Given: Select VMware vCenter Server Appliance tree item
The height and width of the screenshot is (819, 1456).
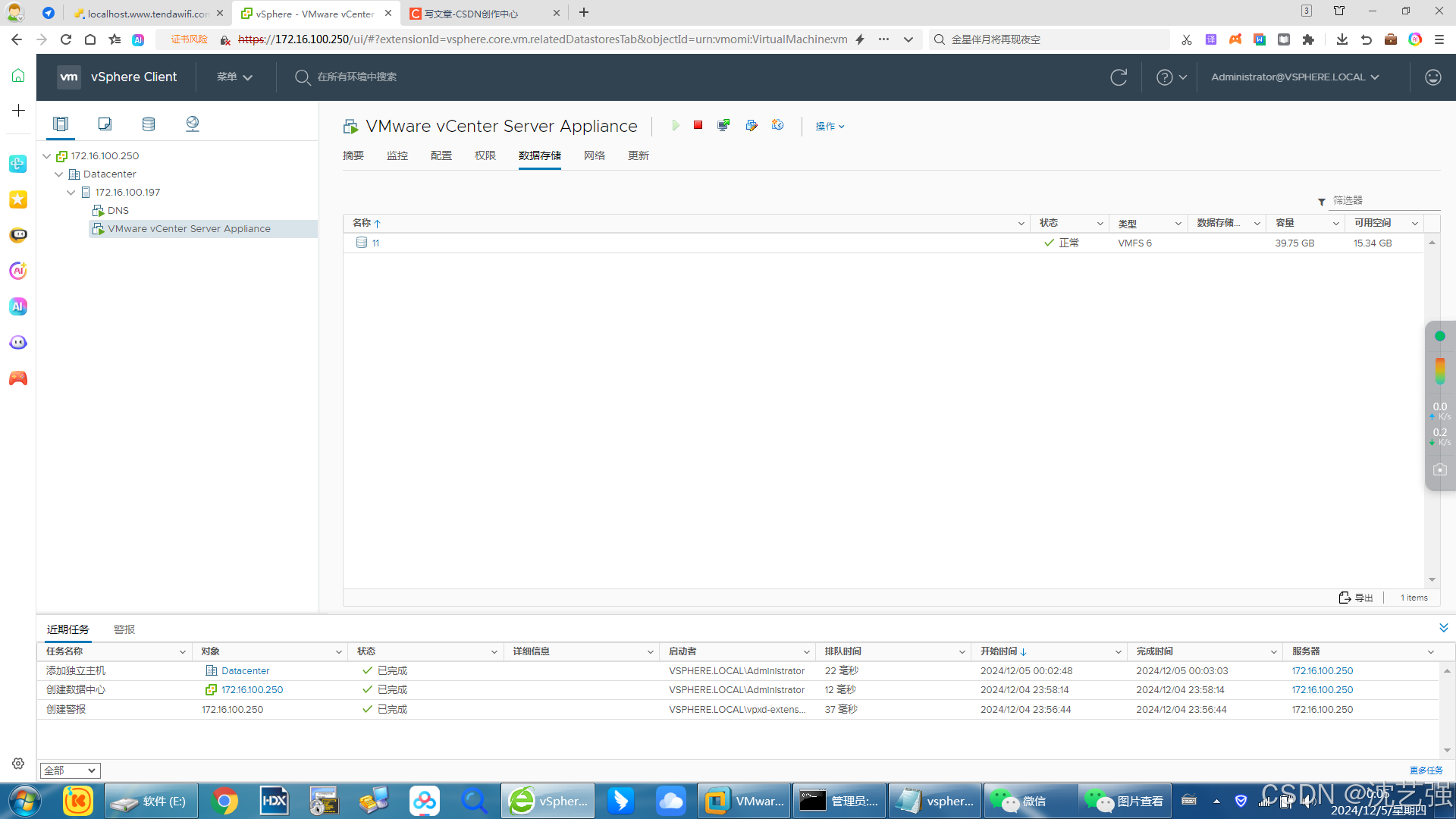Looking at the screenshot, I should [189, 229].
